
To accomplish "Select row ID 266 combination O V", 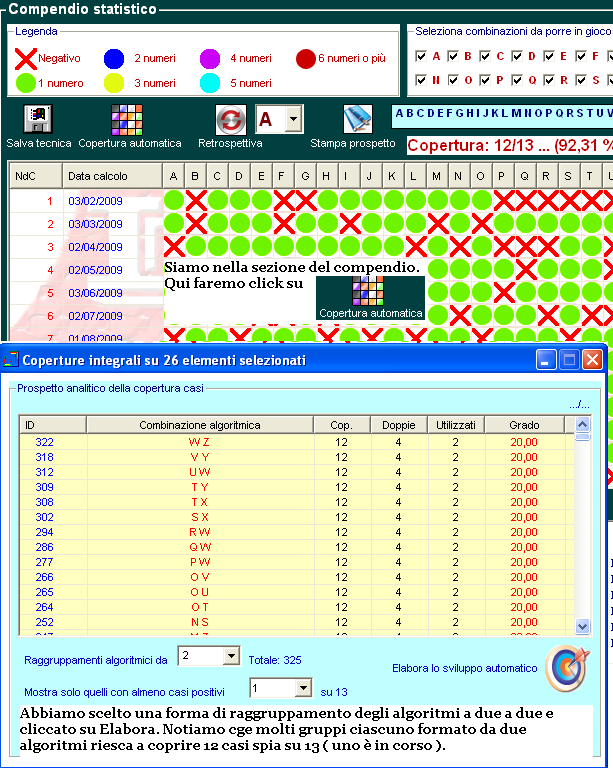I will (x=296, y=577).
